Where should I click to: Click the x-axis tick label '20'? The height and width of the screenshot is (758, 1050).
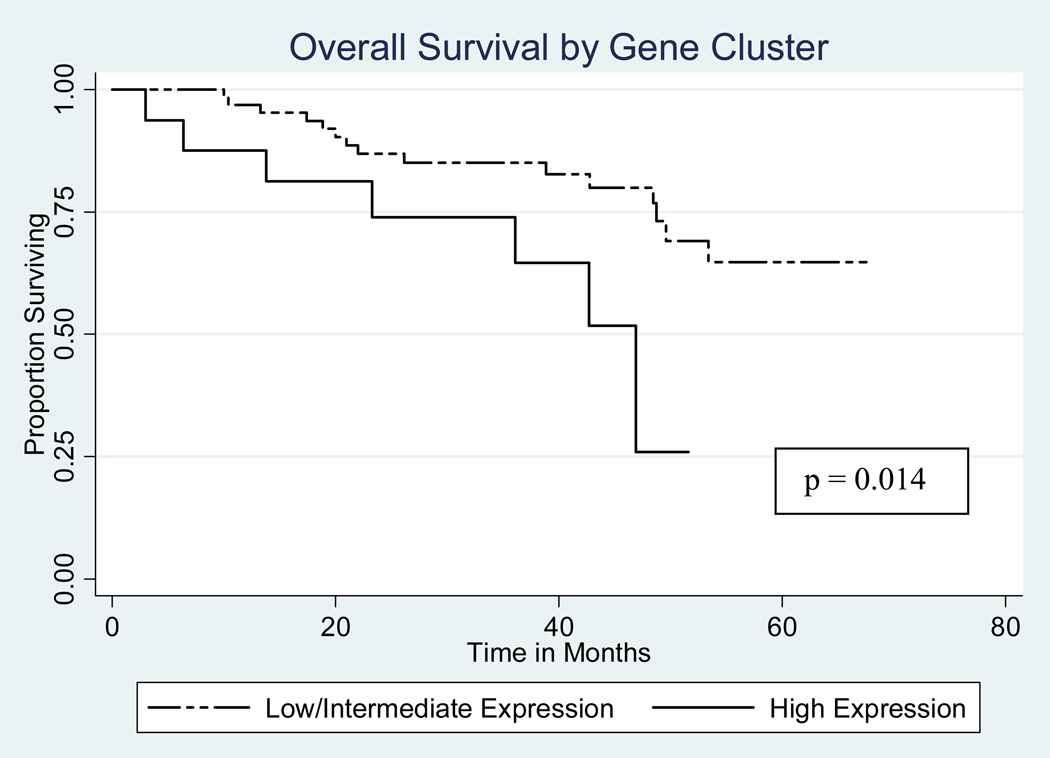pyautogui.click(x=335, y=628)
